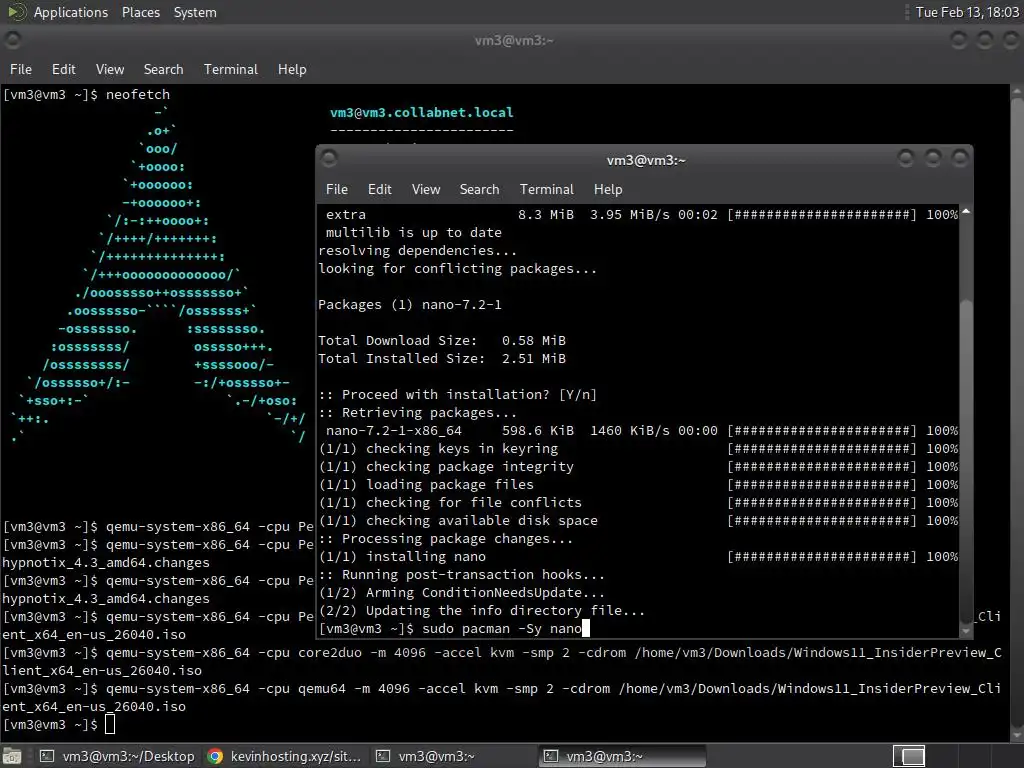Click the show desktop icon in bottom panel
The height and width of the screenshot is (768, 1024).
coord(12,756)
